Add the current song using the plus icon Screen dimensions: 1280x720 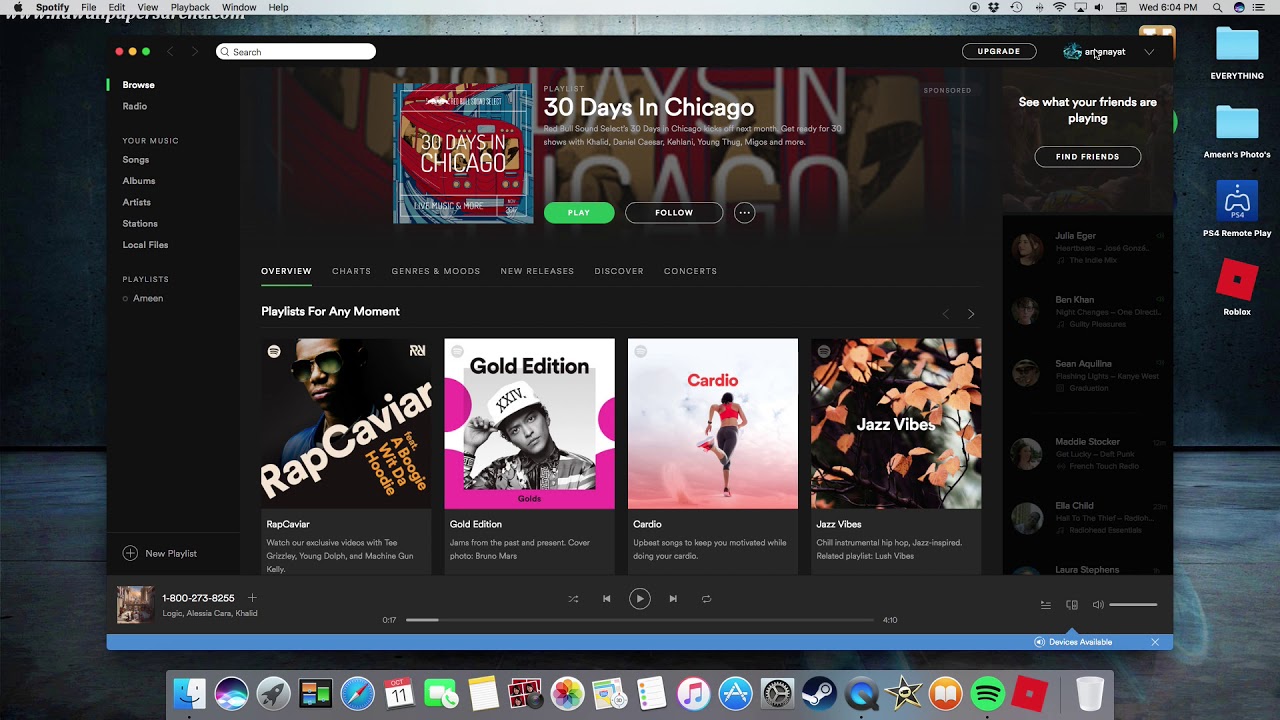click(252, 597)
